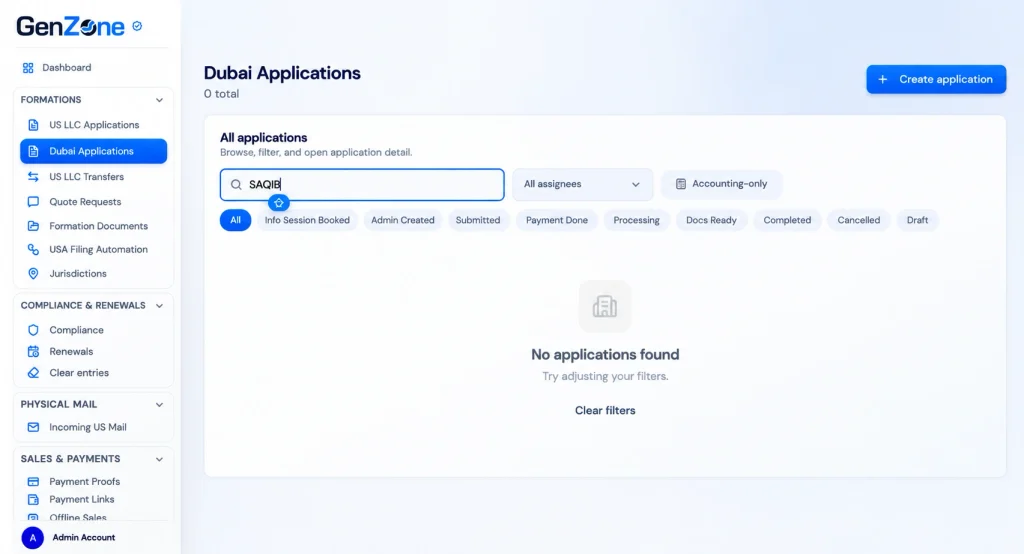Open Compliance page

[76, 330]
